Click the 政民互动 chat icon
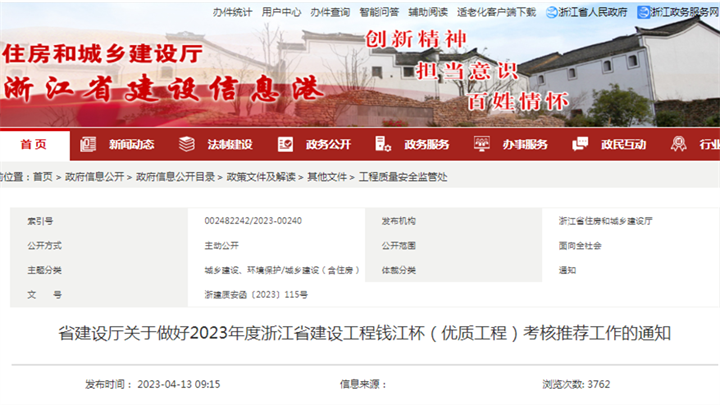The image size is (720, 405). [580, 144]
